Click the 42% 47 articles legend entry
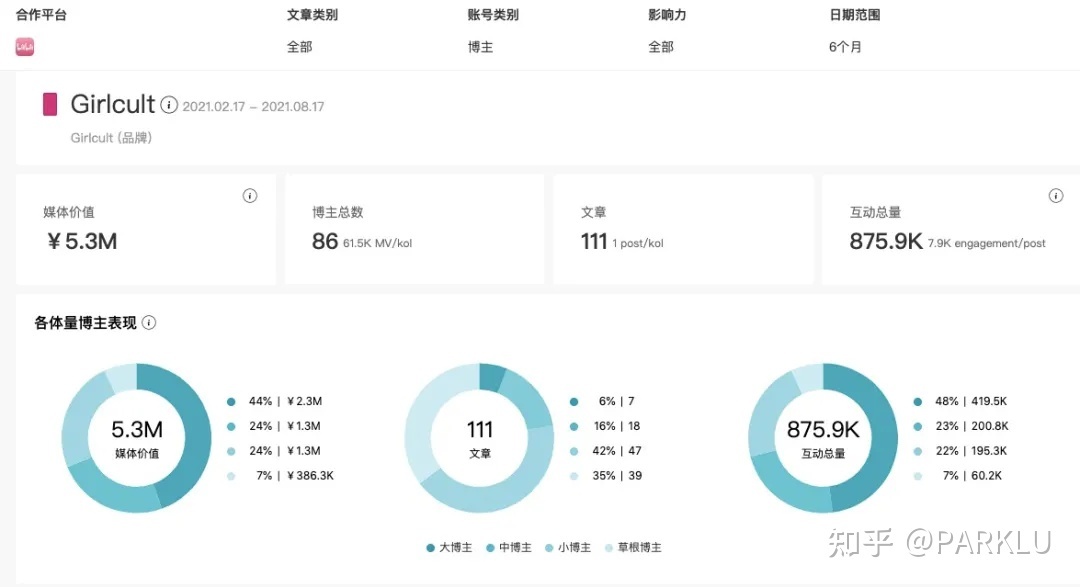The image size is (1080, 587). pos(616,451)
